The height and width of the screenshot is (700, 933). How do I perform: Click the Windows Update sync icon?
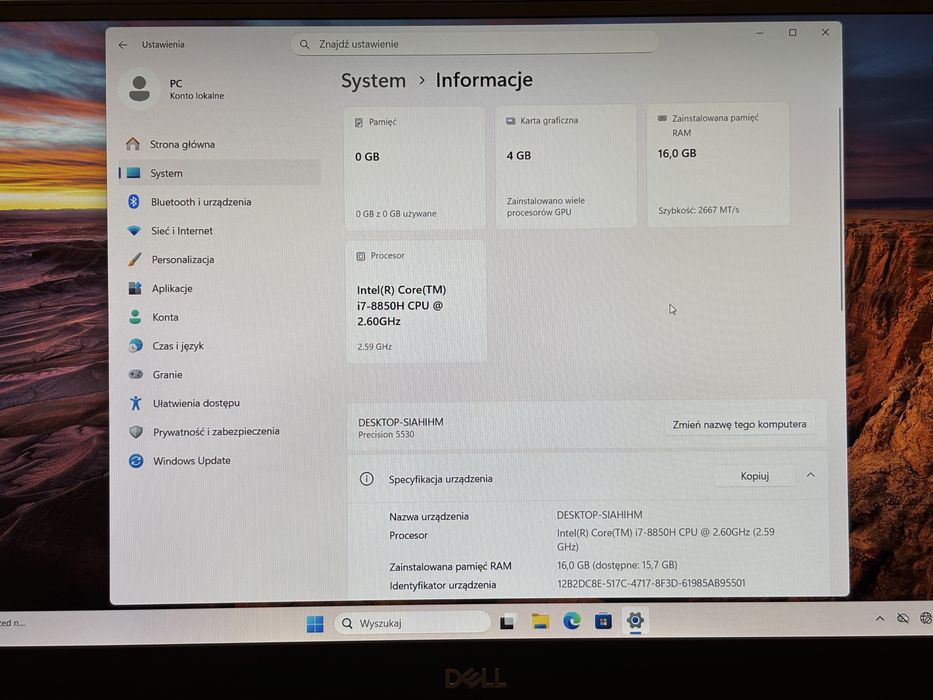pos(136,461)
